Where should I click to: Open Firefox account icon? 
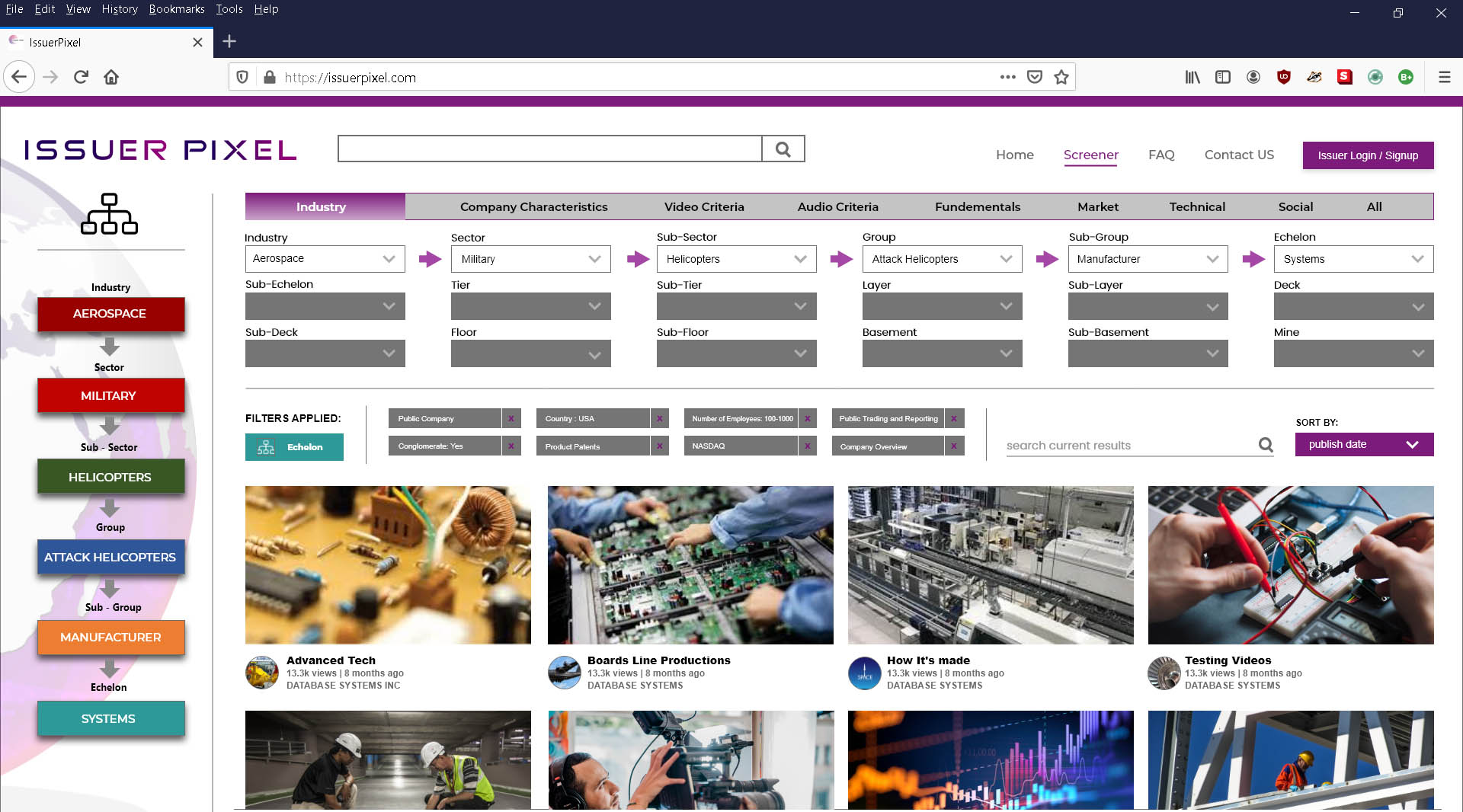pyautogui.click(x=1253, y=77)
